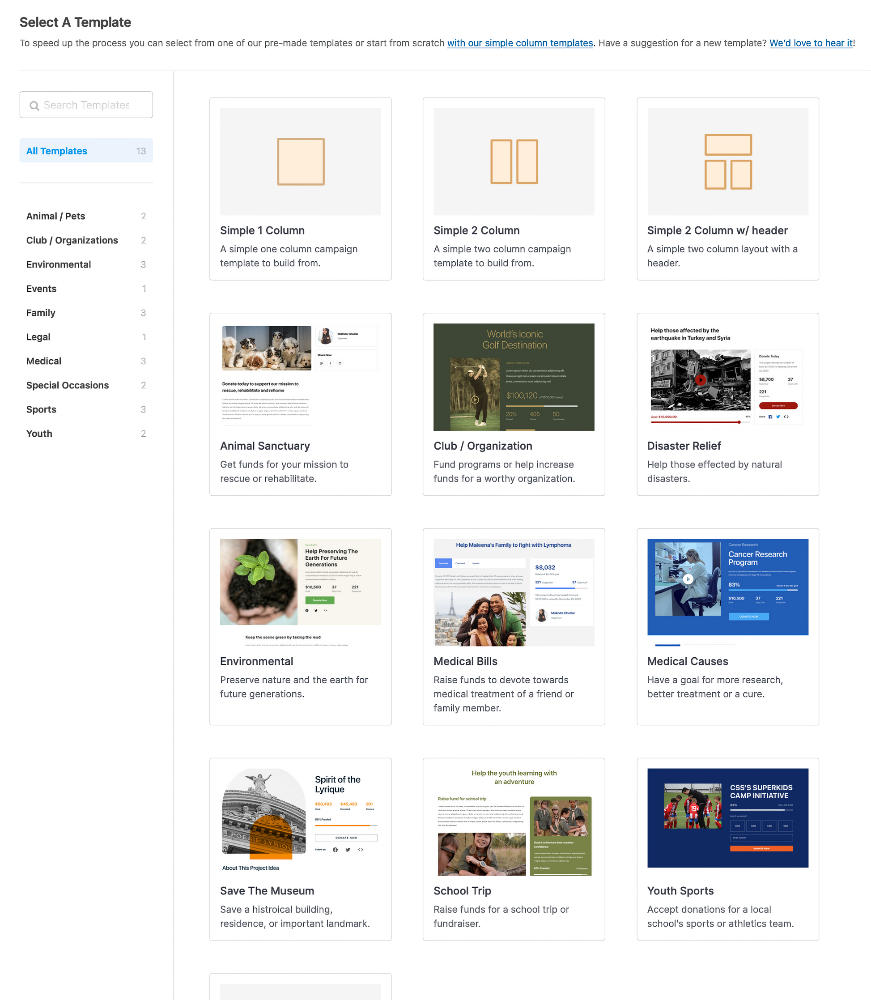Click 'Raise funds for a school trip' description
Screen dimensions: 871x1000
point(501,916)
